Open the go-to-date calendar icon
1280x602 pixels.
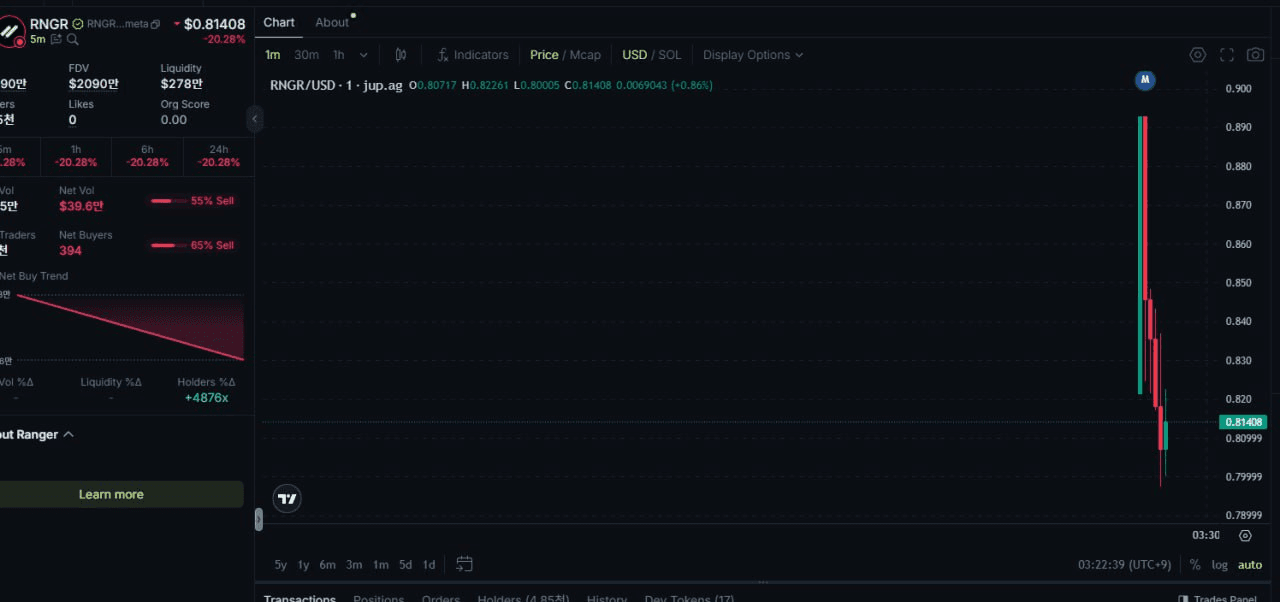[x=464, y=564]
